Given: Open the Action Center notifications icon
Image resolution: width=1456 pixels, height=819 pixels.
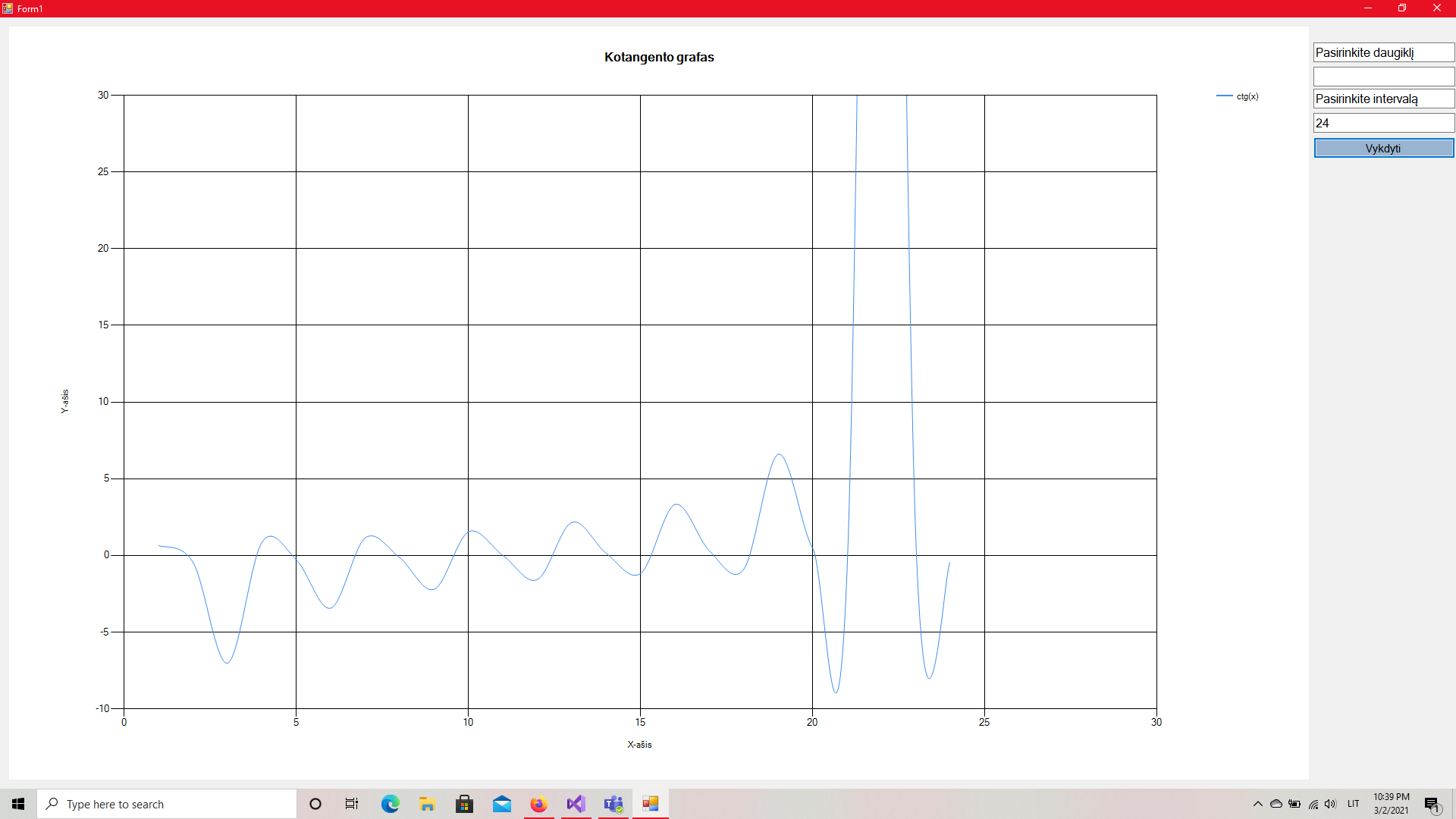Looking at the screenshot, I should [x=1432, y=805].
